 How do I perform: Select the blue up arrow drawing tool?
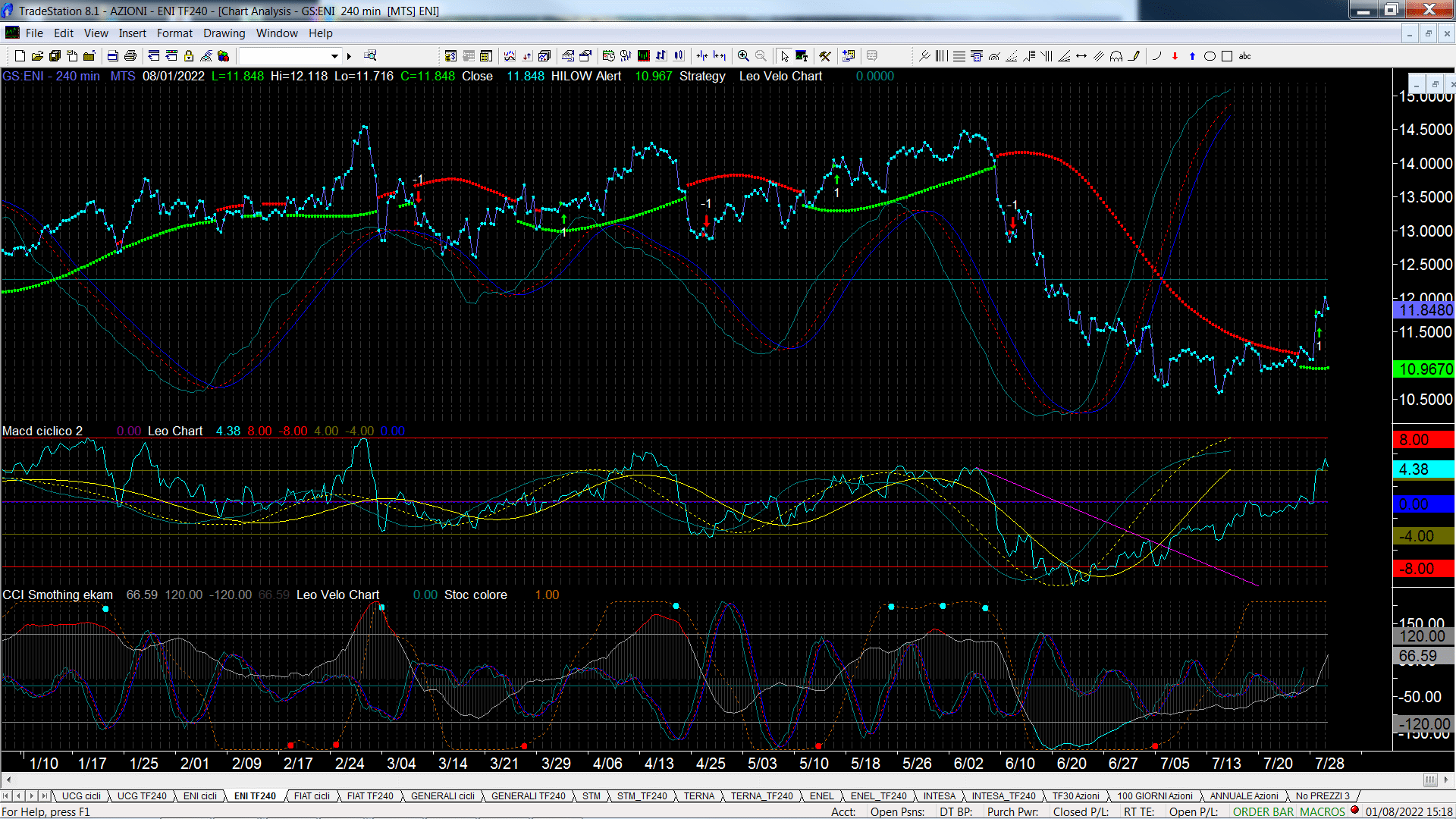pyautogui.click(x=1192, y=56)
